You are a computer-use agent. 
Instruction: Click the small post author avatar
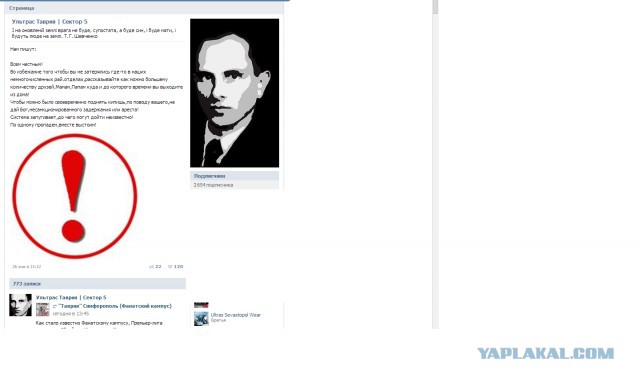(20, 305)
